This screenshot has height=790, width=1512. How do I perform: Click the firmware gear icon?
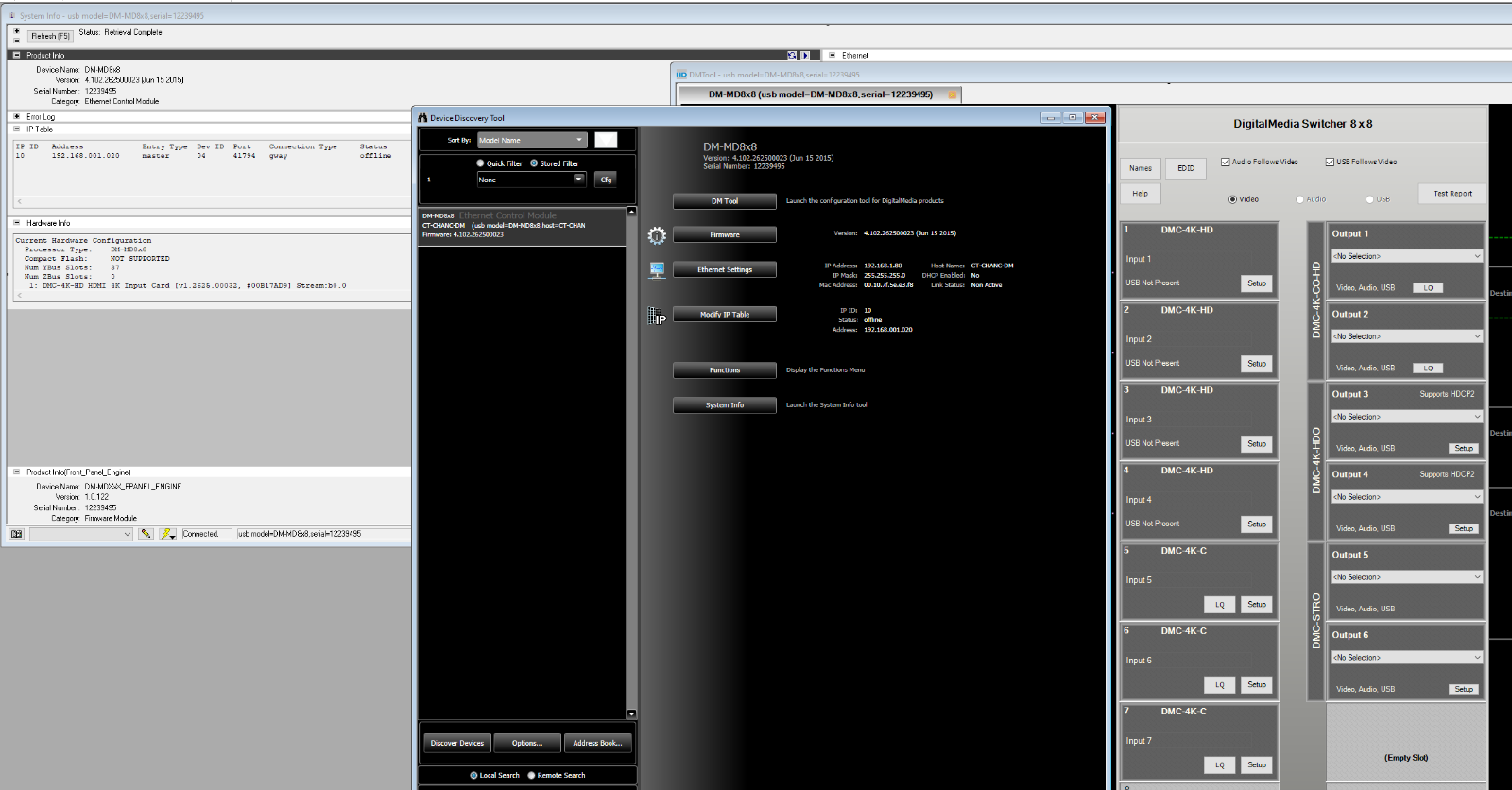[657, 235]
